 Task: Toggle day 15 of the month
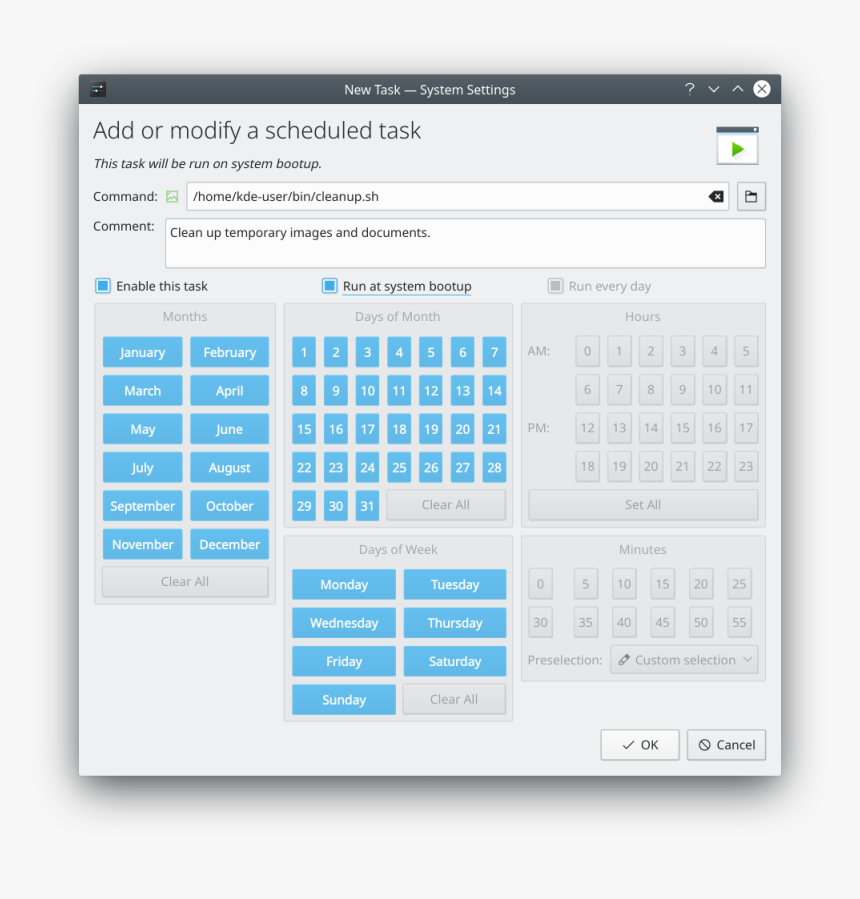[304, 429]
